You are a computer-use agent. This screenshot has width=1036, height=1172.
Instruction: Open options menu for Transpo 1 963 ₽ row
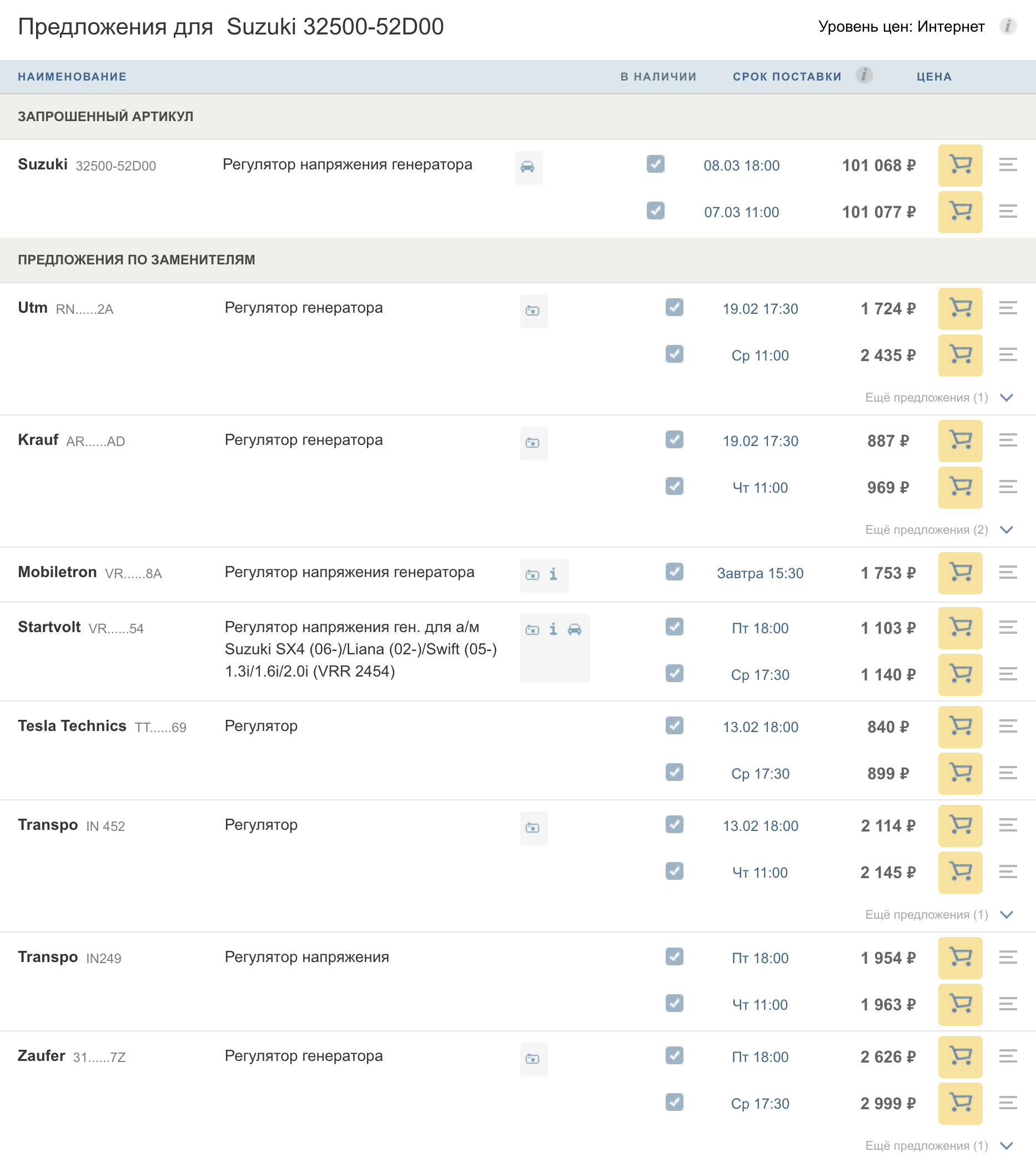[x=1007, y=1004]
